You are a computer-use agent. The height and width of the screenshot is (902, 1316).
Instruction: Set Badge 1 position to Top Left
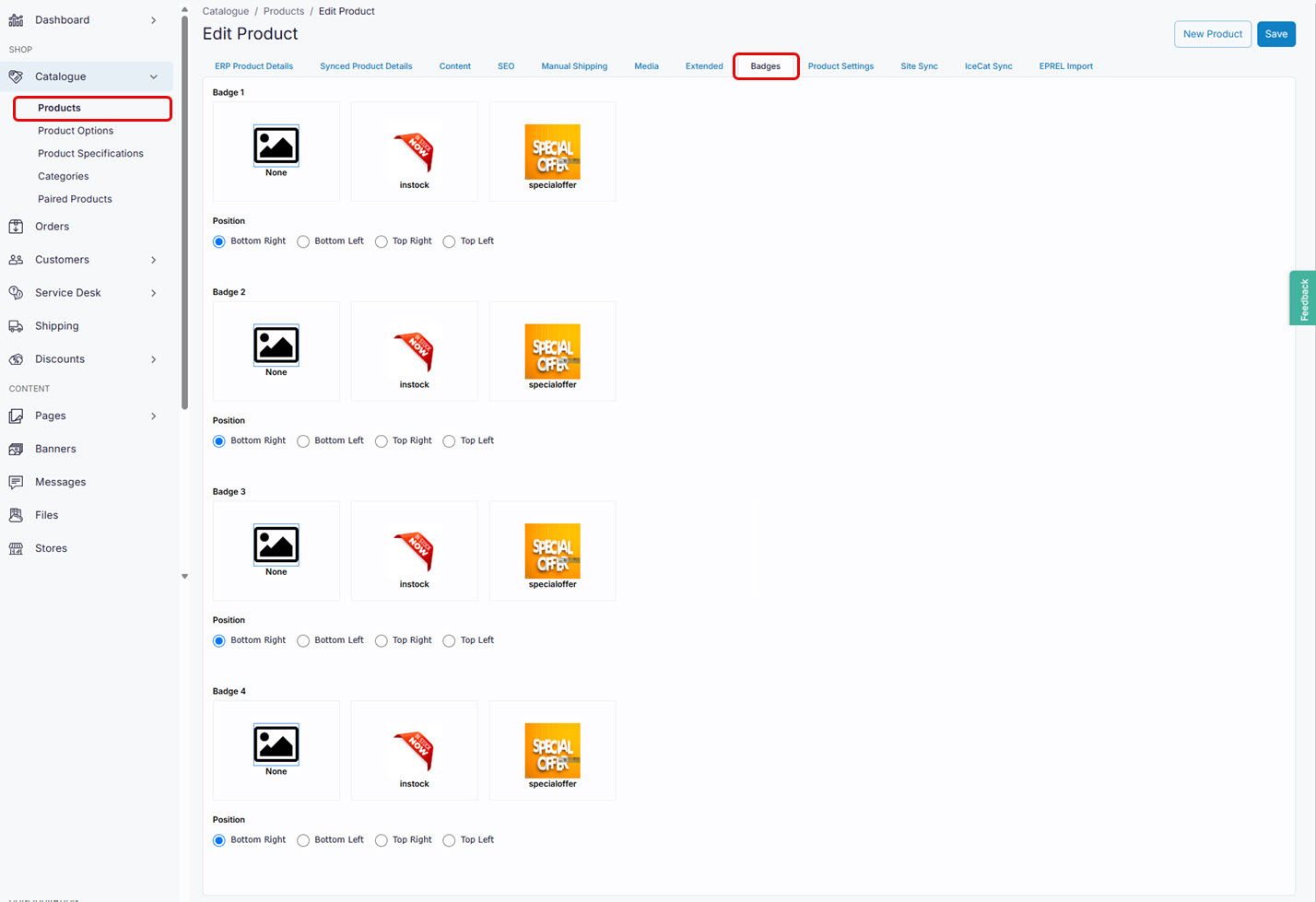pos(449,240)
